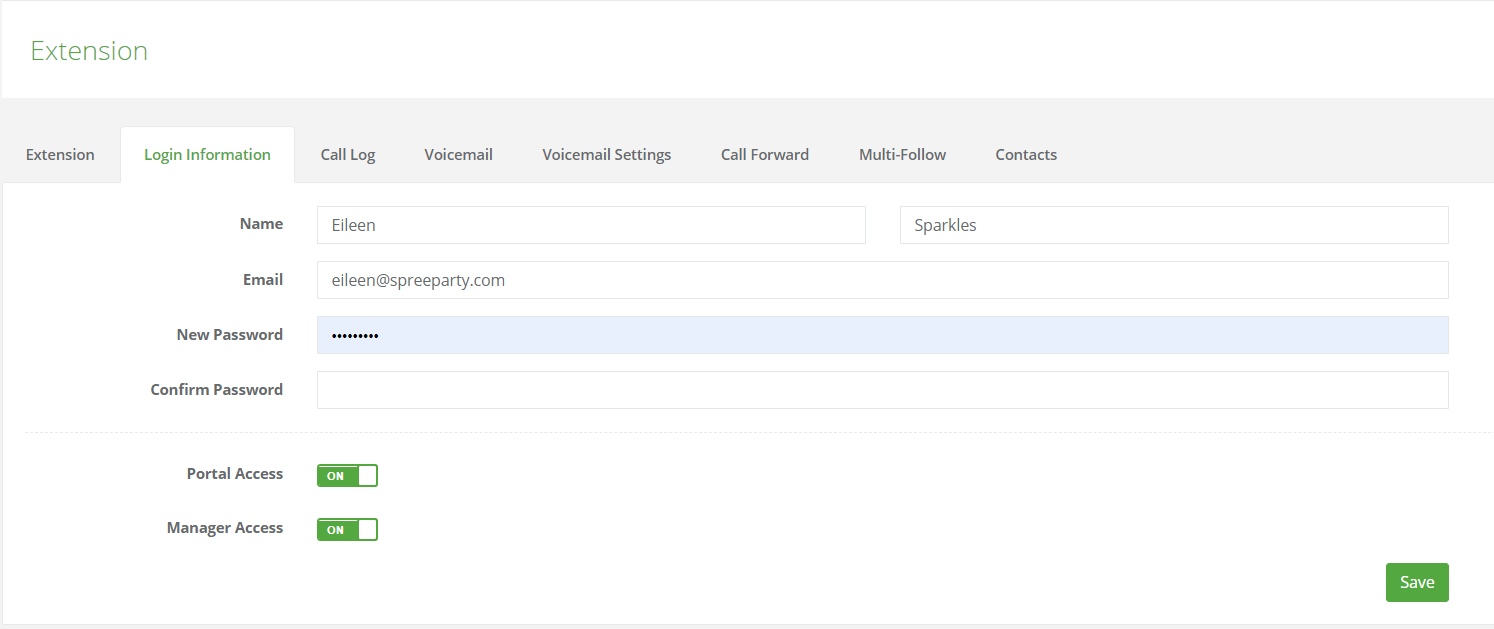Switch to the Call Forward tab
The image size is (1494, 629).
click(765, 155)
